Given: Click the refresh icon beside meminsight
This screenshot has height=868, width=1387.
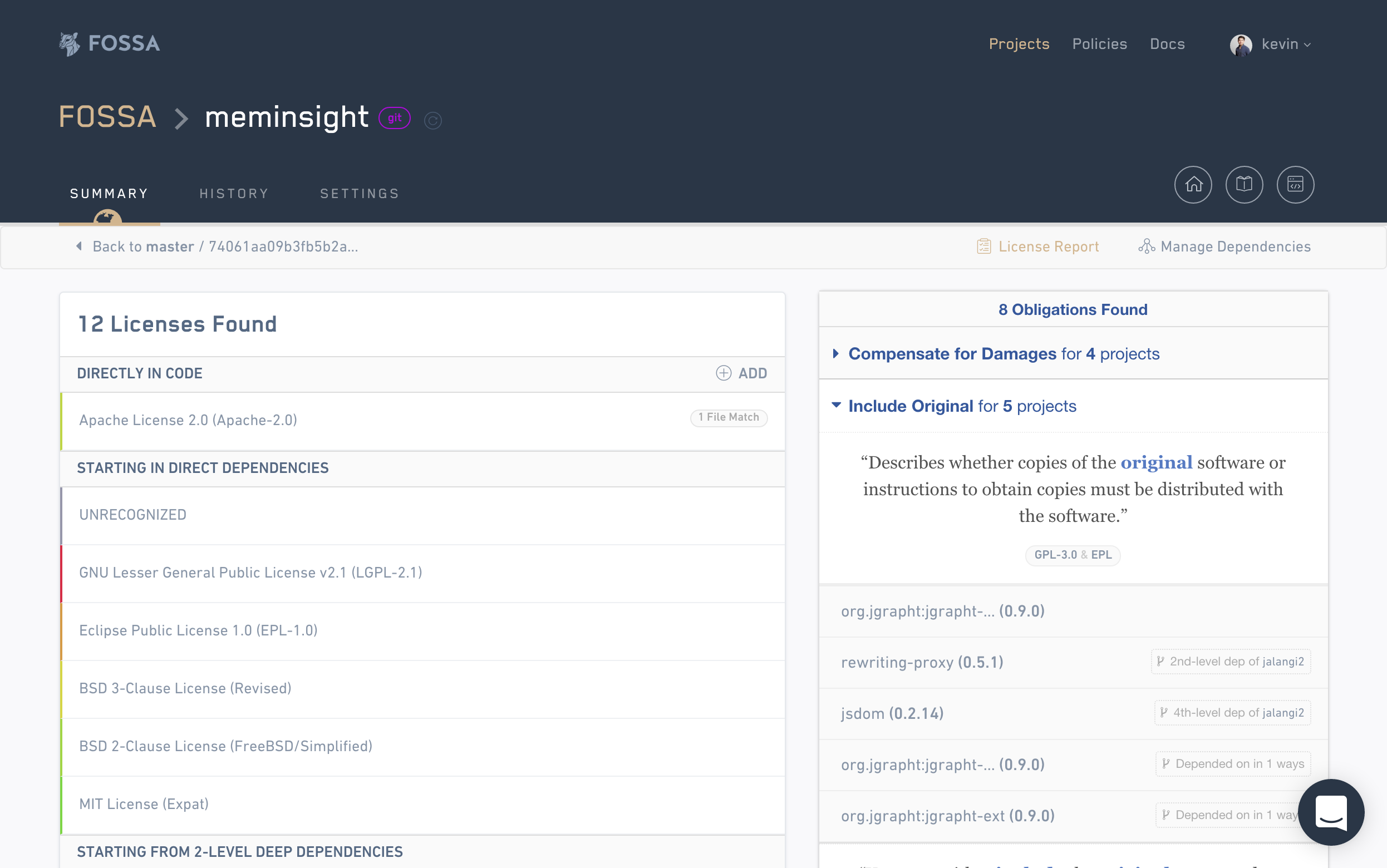Looking at the screenshot, I should (432, 121).
